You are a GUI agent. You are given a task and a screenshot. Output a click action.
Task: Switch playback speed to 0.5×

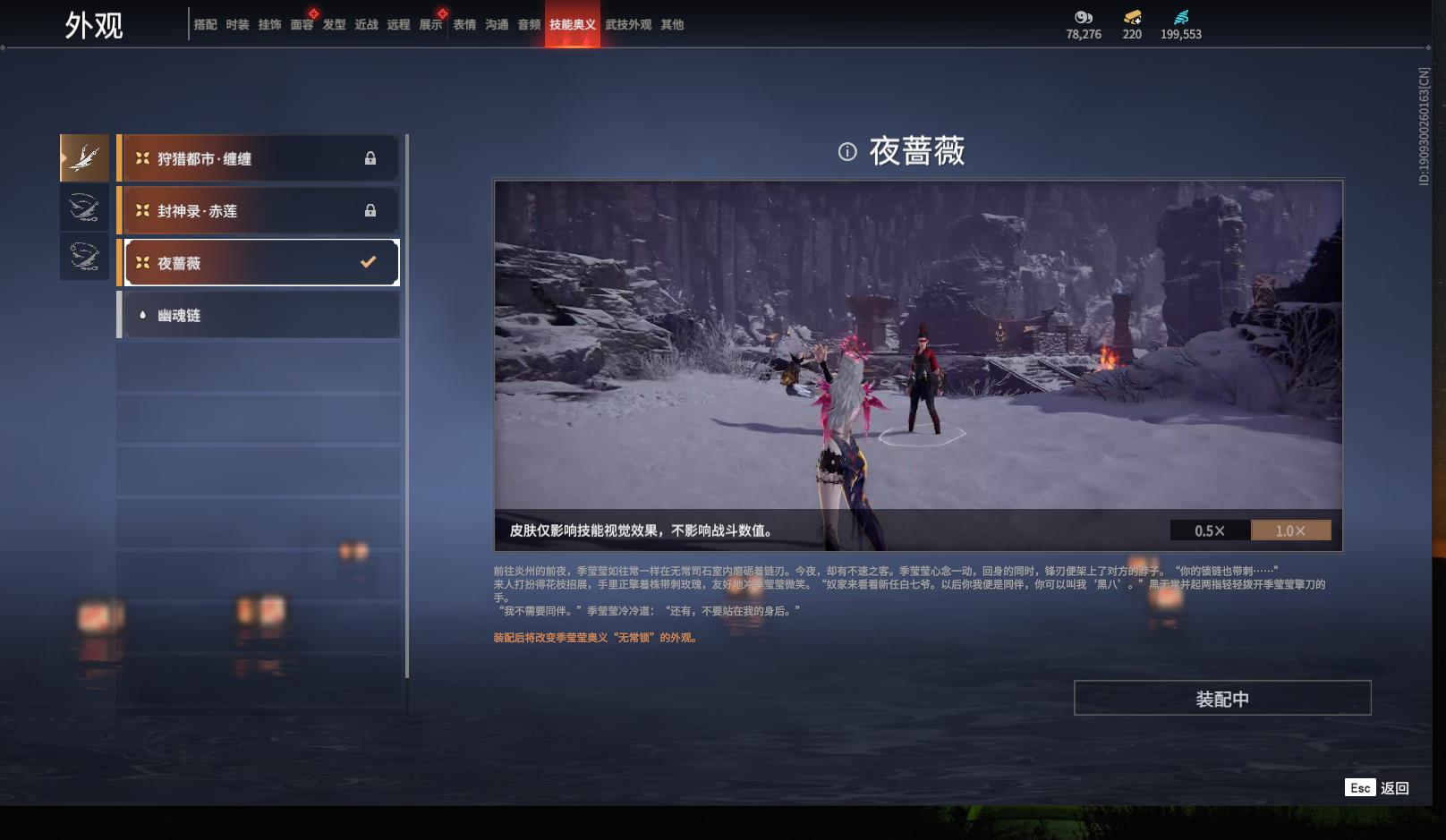click(1210, 530)
